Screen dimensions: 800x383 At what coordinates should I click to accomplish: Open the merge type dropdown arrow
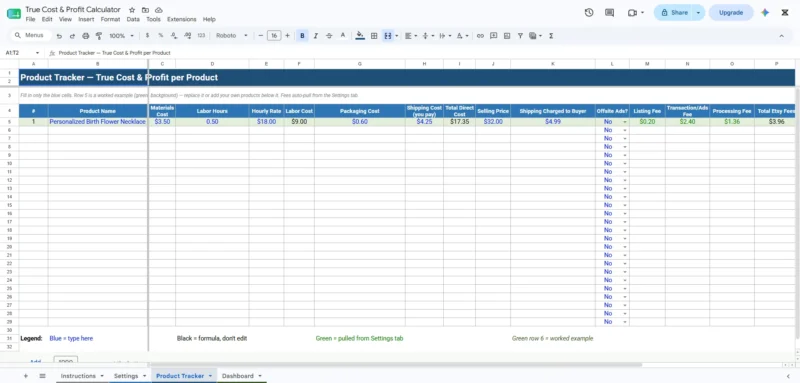click(x=396, y=36)
